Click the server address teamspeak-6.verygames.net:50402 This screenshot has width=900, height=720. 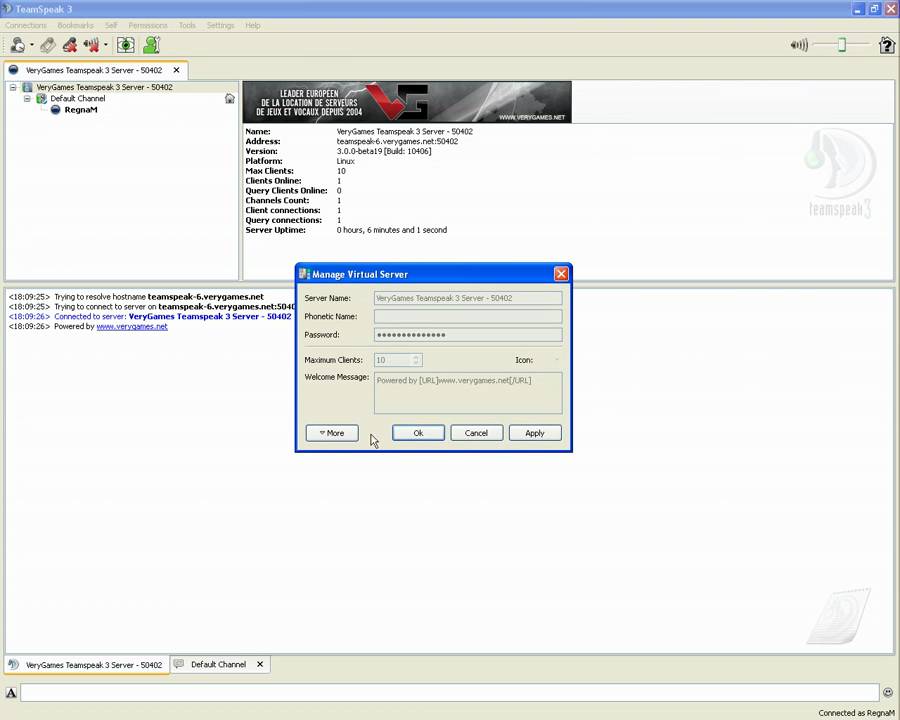pyautogui.click(x=397, y=141)
